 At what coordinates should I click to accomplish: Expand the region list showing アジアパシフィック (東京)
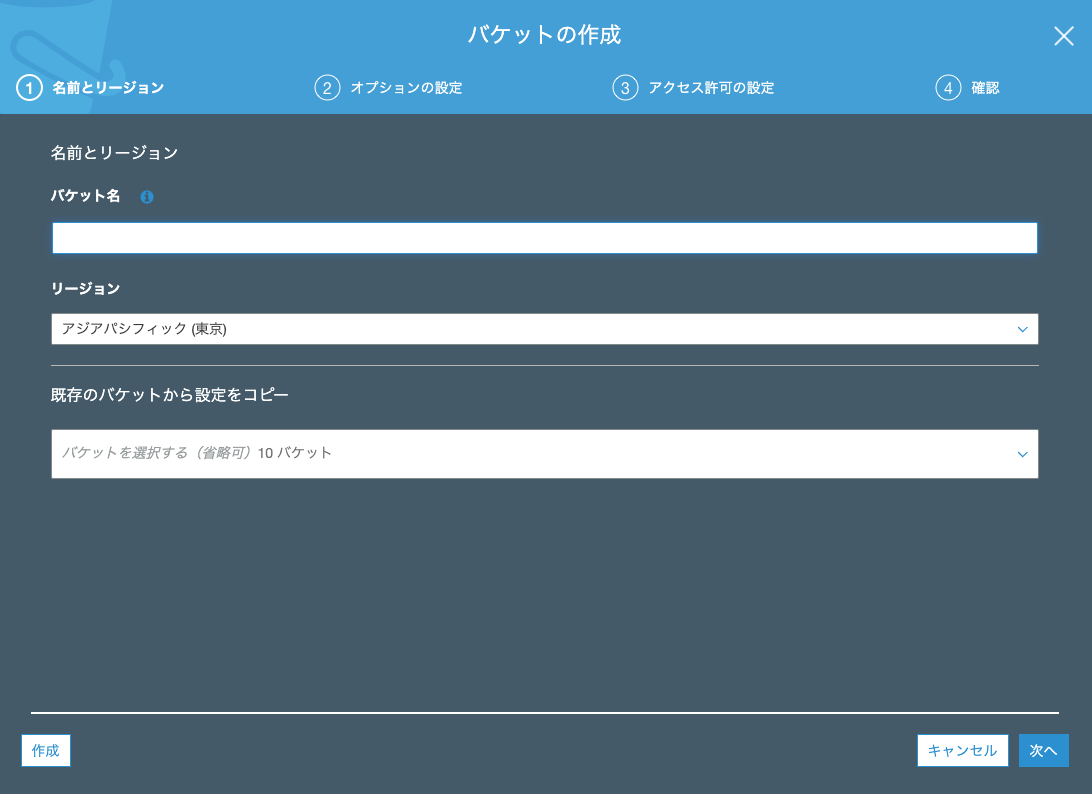point(544,329)
